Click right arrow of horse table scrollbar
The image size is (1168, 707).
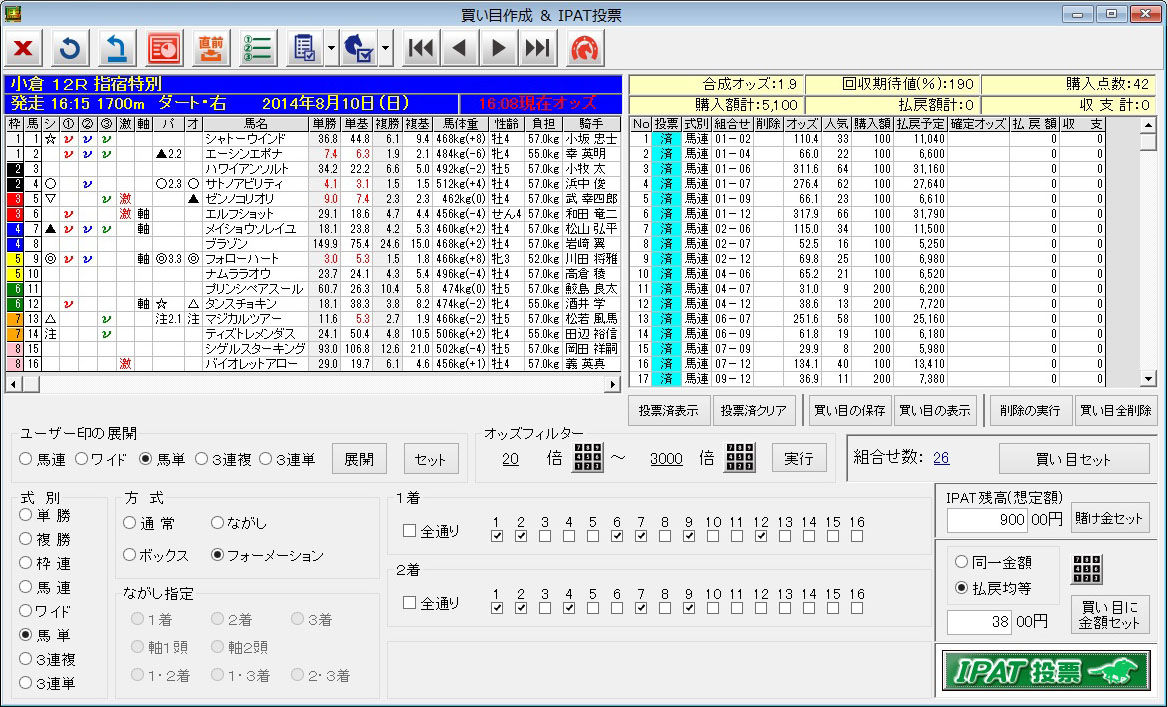point(612,384)
